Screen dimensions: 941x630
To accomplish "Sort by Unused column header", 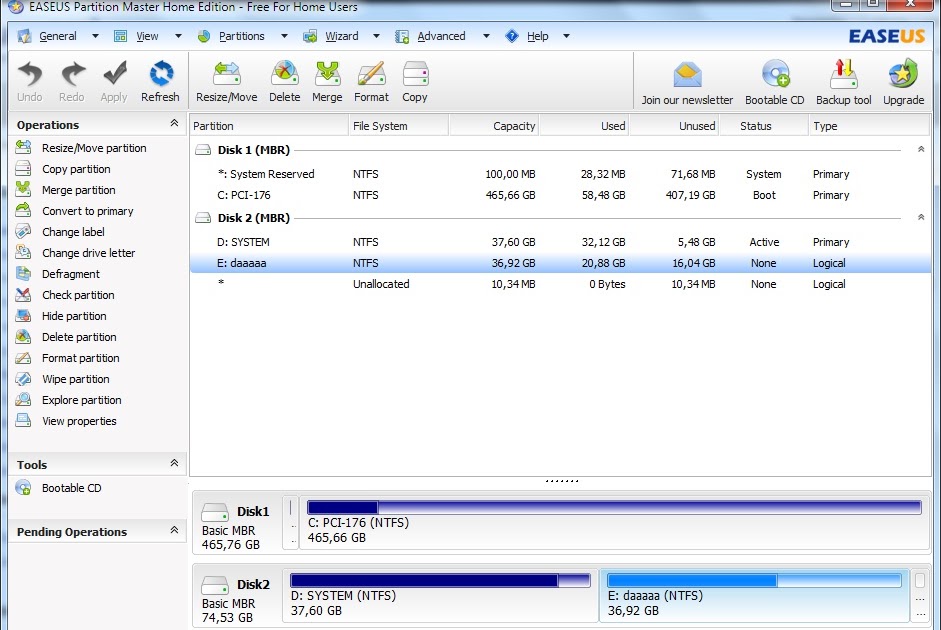I will click(674, 126).
